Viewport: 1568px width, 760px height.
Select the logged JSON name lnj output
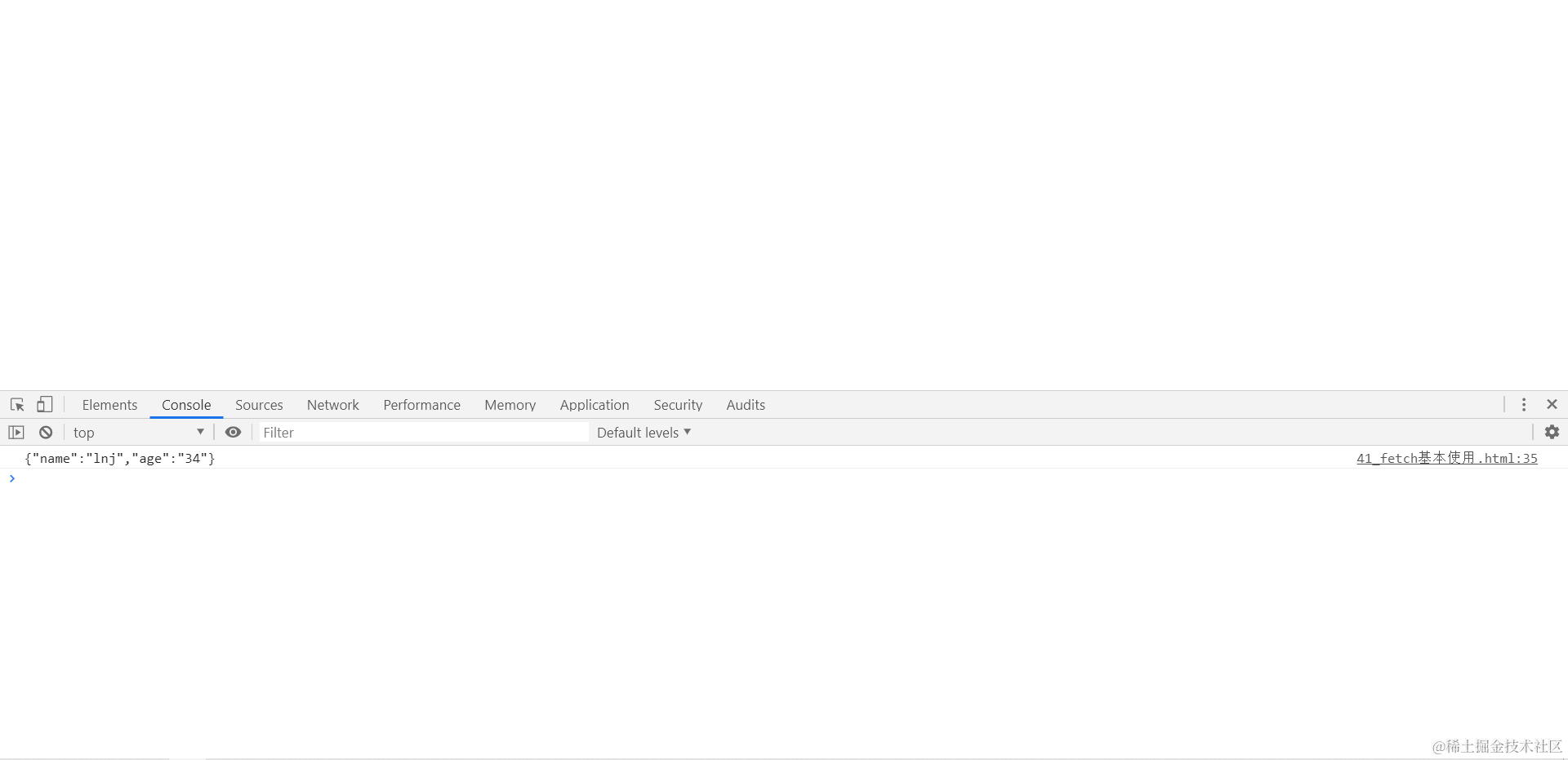click(x=120, y=459)
